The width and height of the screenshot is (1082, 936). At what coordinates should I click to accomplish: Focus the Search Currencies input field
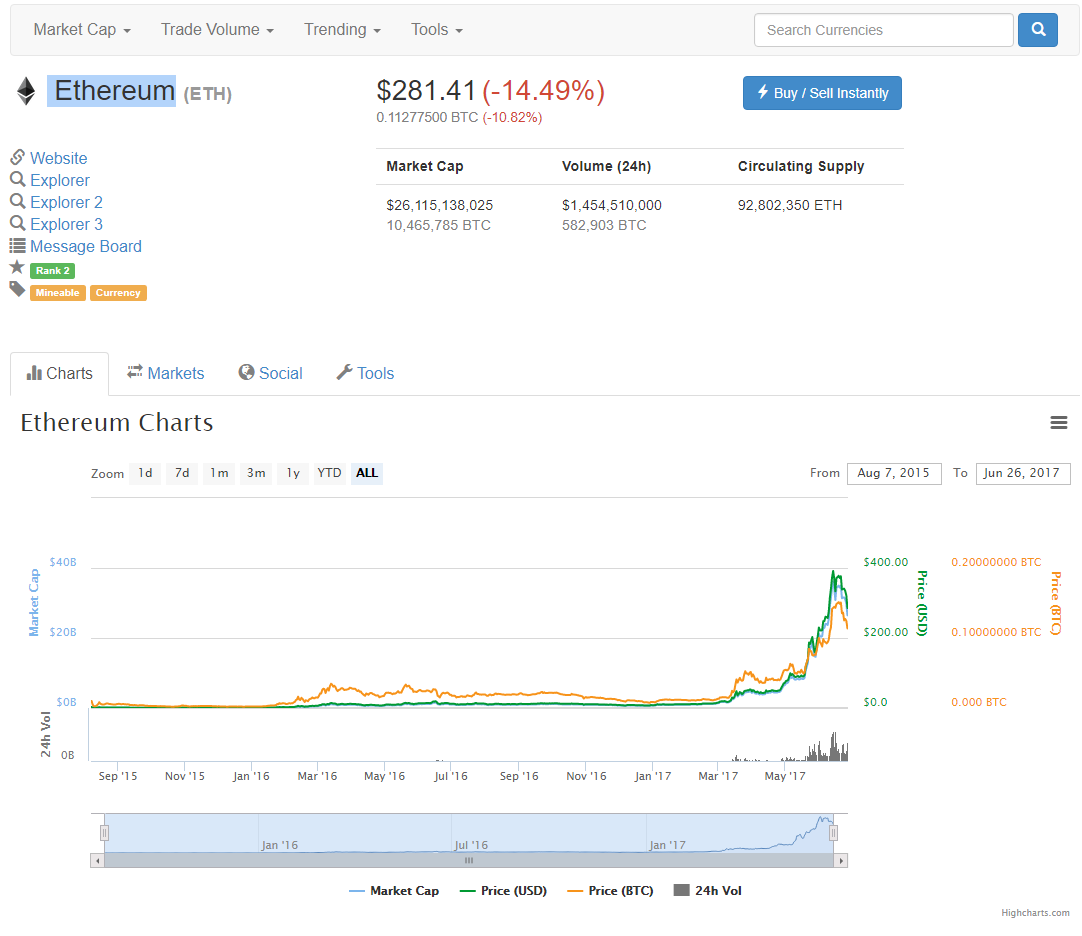pos(883,30)
